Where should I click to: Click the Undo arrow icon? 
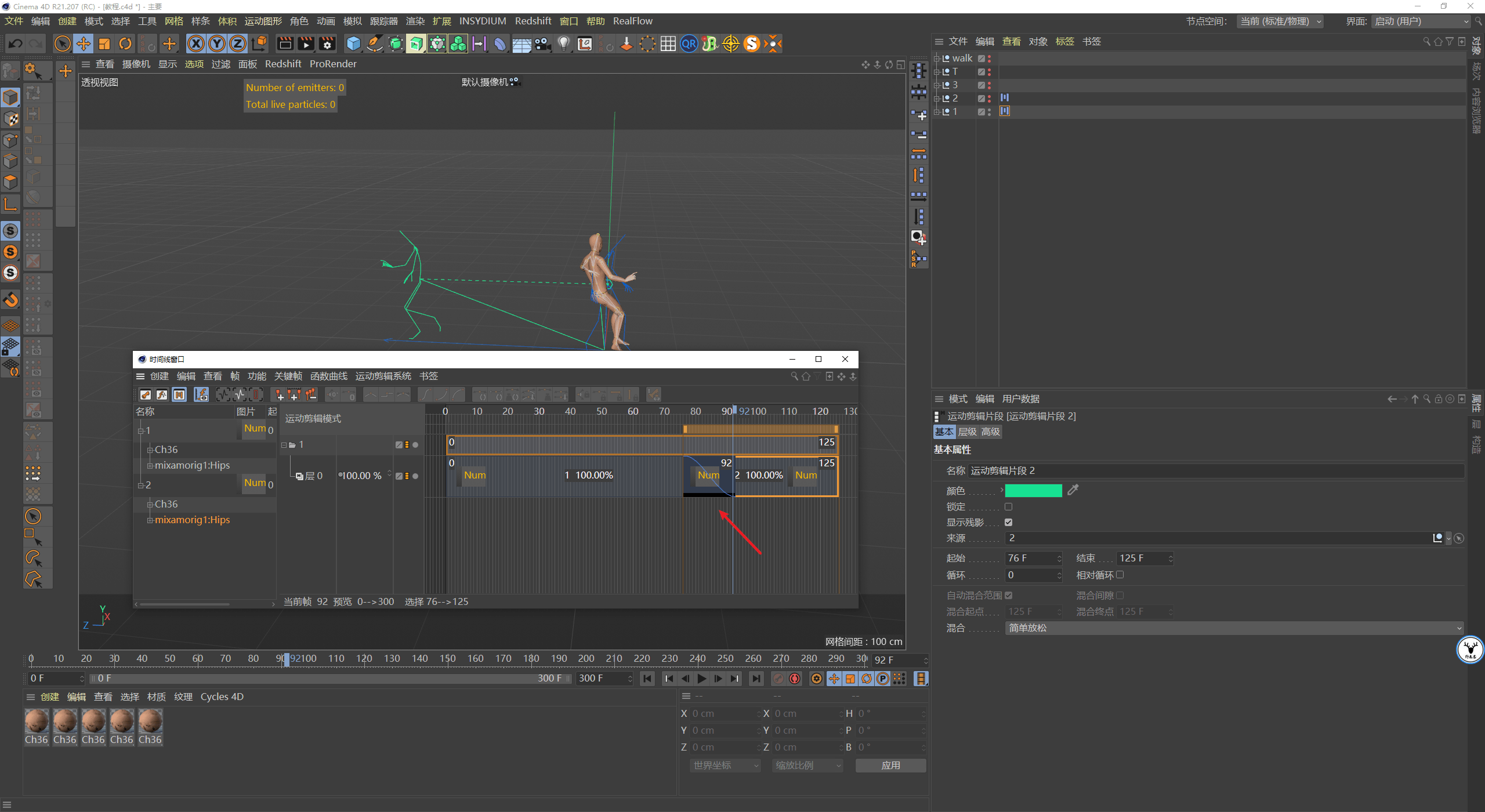(x=16, y=43)
